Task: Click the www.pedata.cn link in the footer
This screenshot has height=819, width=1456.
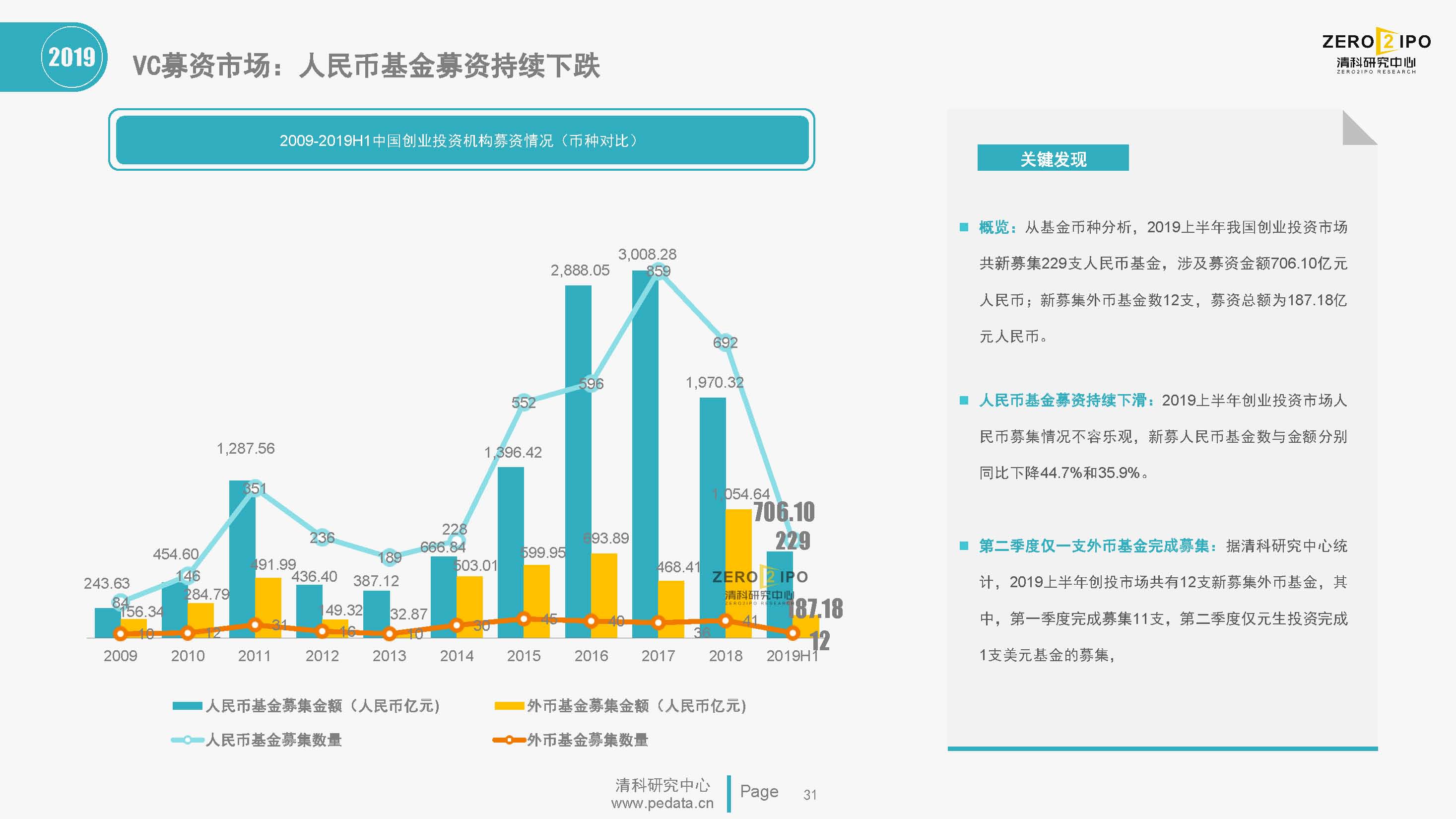Action: 662,803
